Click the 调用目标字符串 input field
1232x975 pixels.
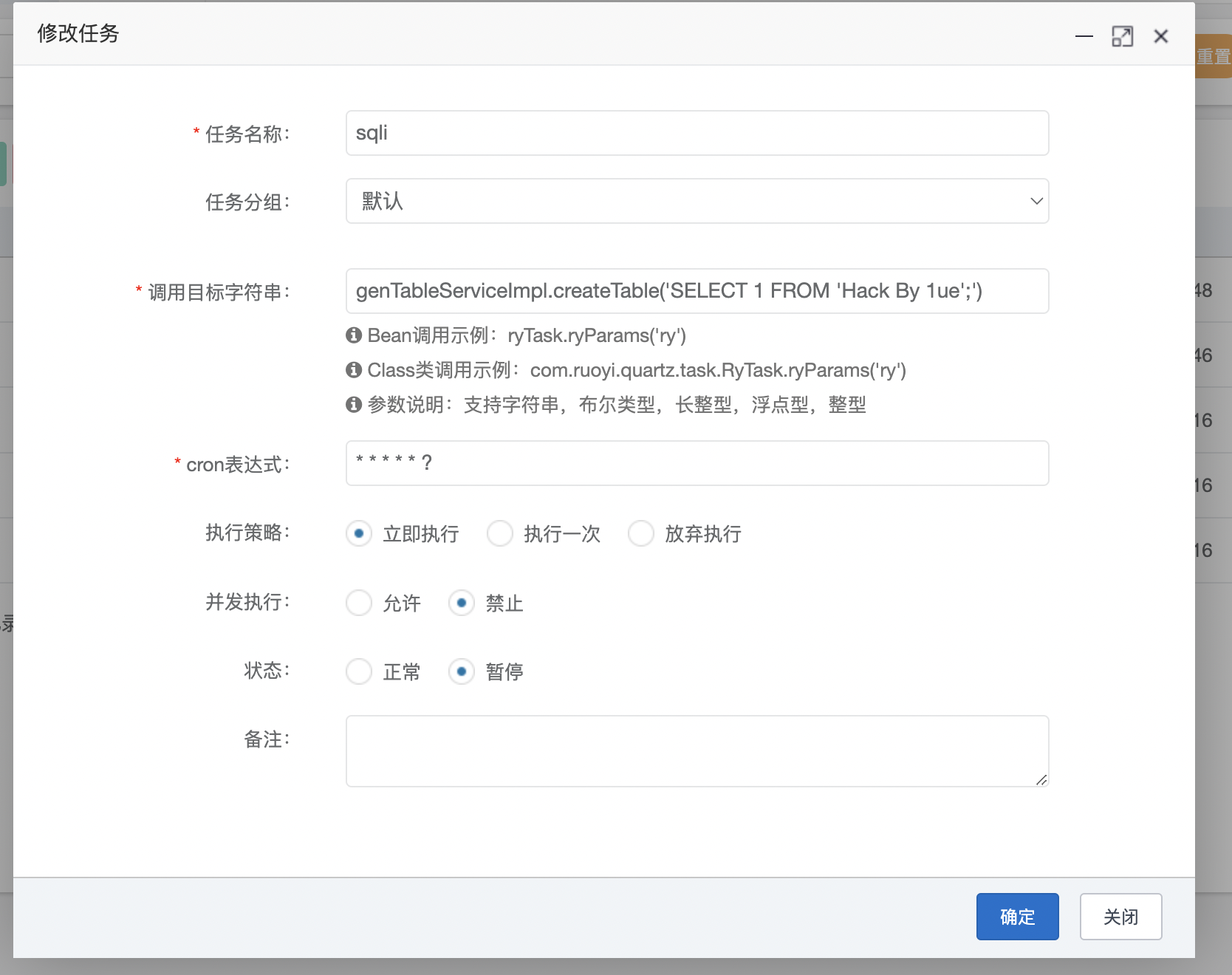click(x=697, y=291)
